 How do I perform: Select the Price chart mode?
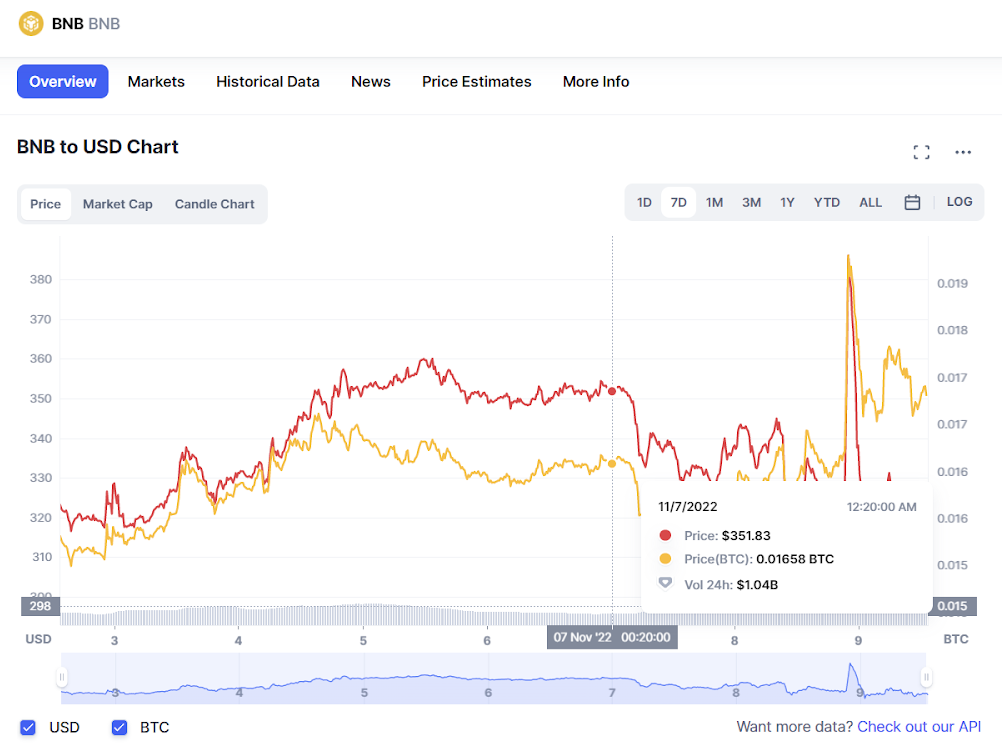(45, 204)
